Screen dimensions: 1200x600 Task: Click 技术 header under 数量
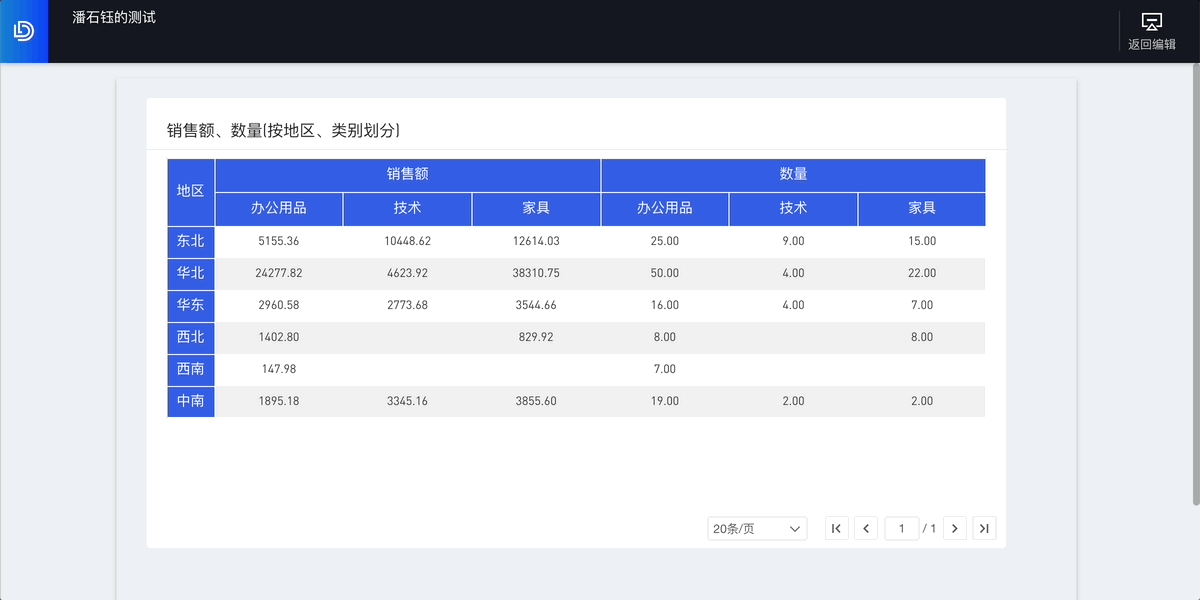[793, 208]
